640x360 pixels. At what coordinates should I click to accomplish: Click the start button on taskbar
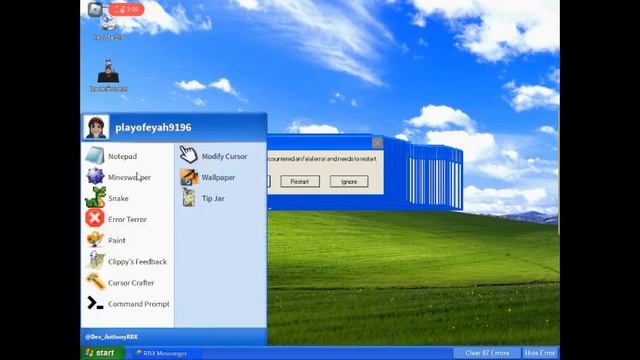(102, 353)
